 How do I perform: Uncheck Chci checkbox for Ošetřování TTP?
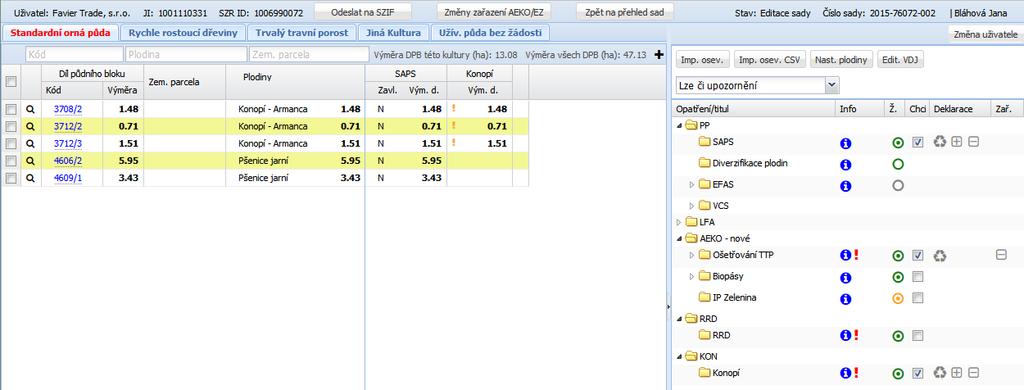pyautogui.click(x=918, y=255)
